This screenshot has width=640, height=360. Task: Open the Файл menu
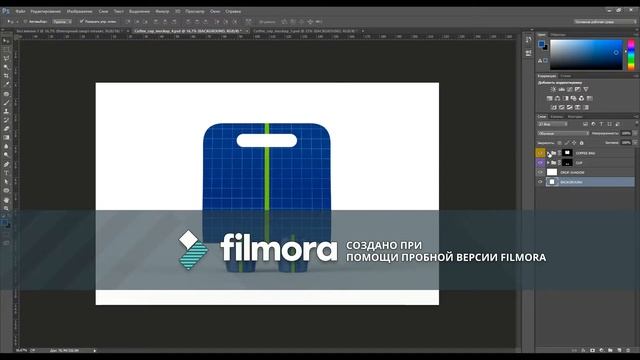(20, 11)
